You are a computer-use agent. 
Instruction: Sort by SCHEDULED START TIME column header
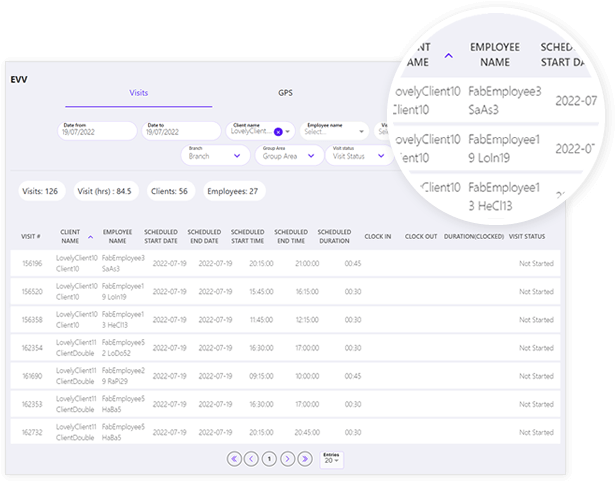[x=248, y=236]
